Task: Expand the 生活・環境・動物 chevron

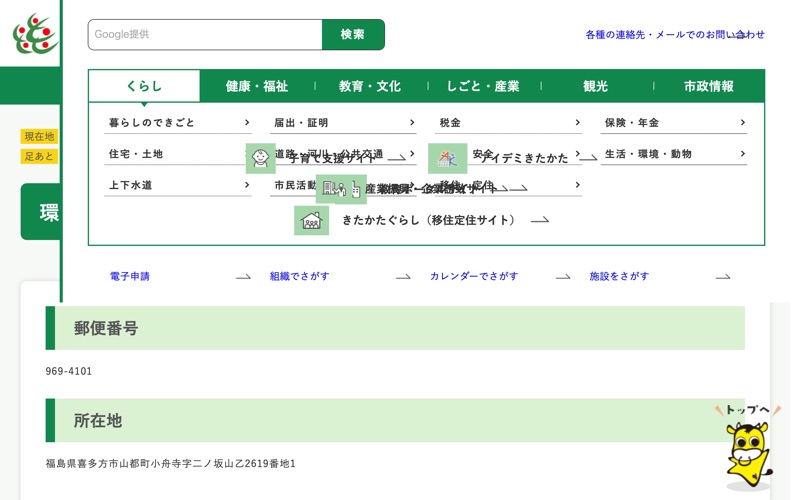Action: [743, 154]
